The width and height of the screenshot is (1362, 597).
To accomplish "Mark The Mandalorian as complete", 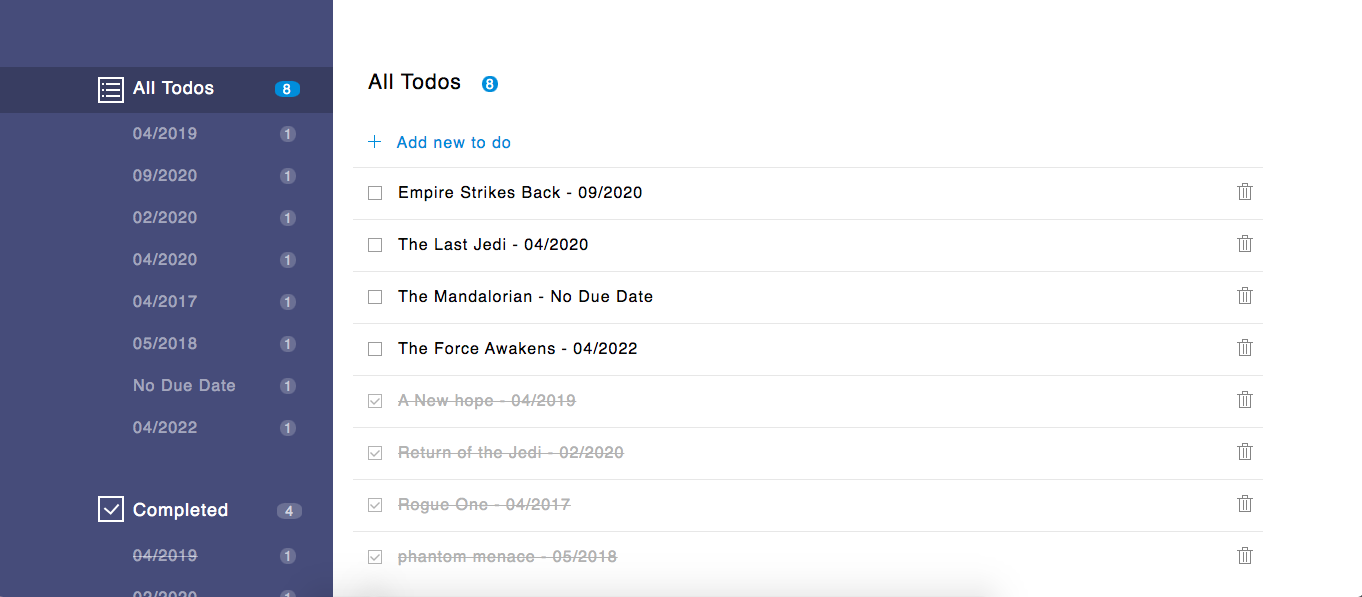I will coord(375,297).
